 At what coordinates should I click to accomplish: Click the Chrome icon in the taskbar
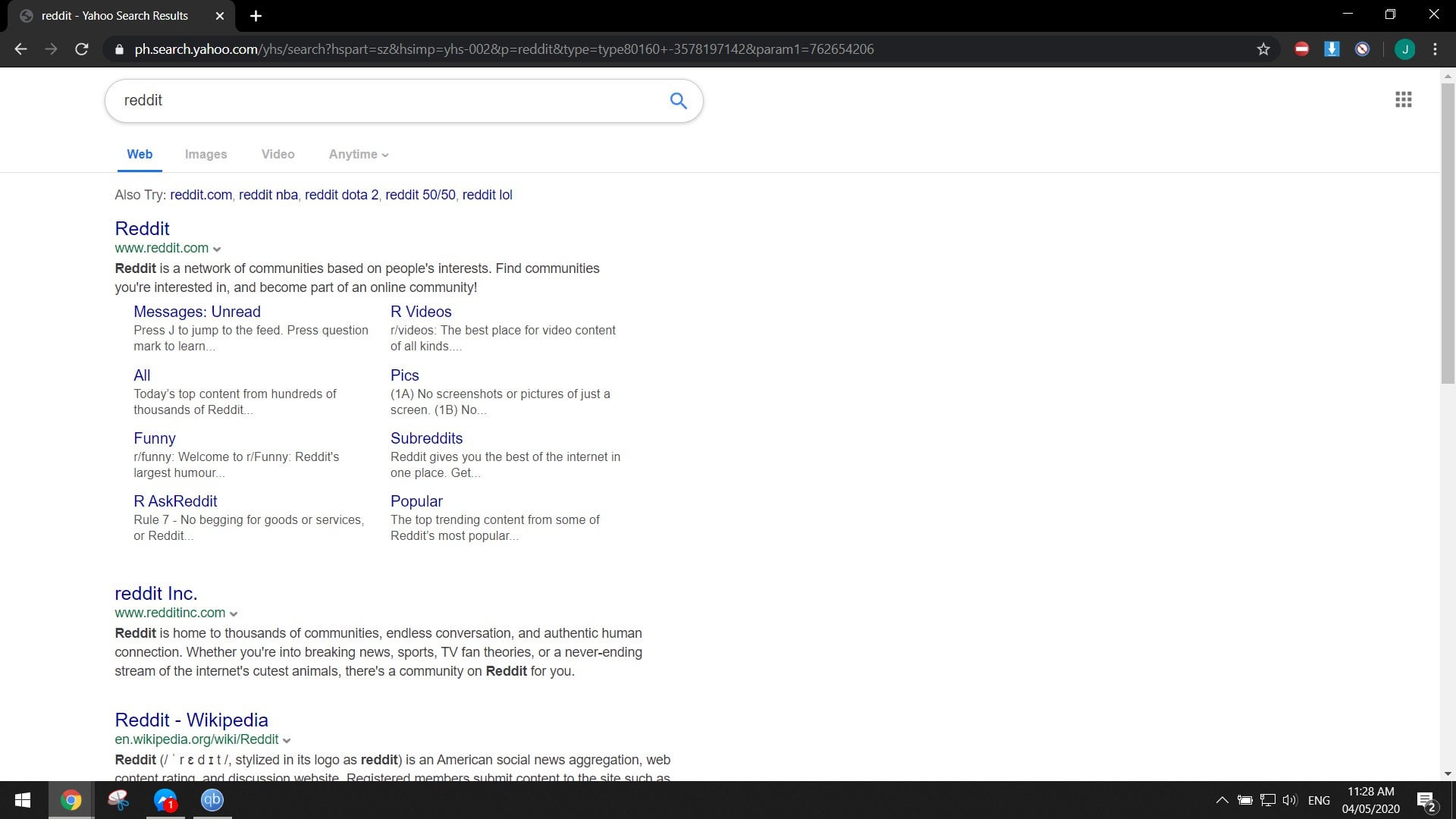[71, 800]
